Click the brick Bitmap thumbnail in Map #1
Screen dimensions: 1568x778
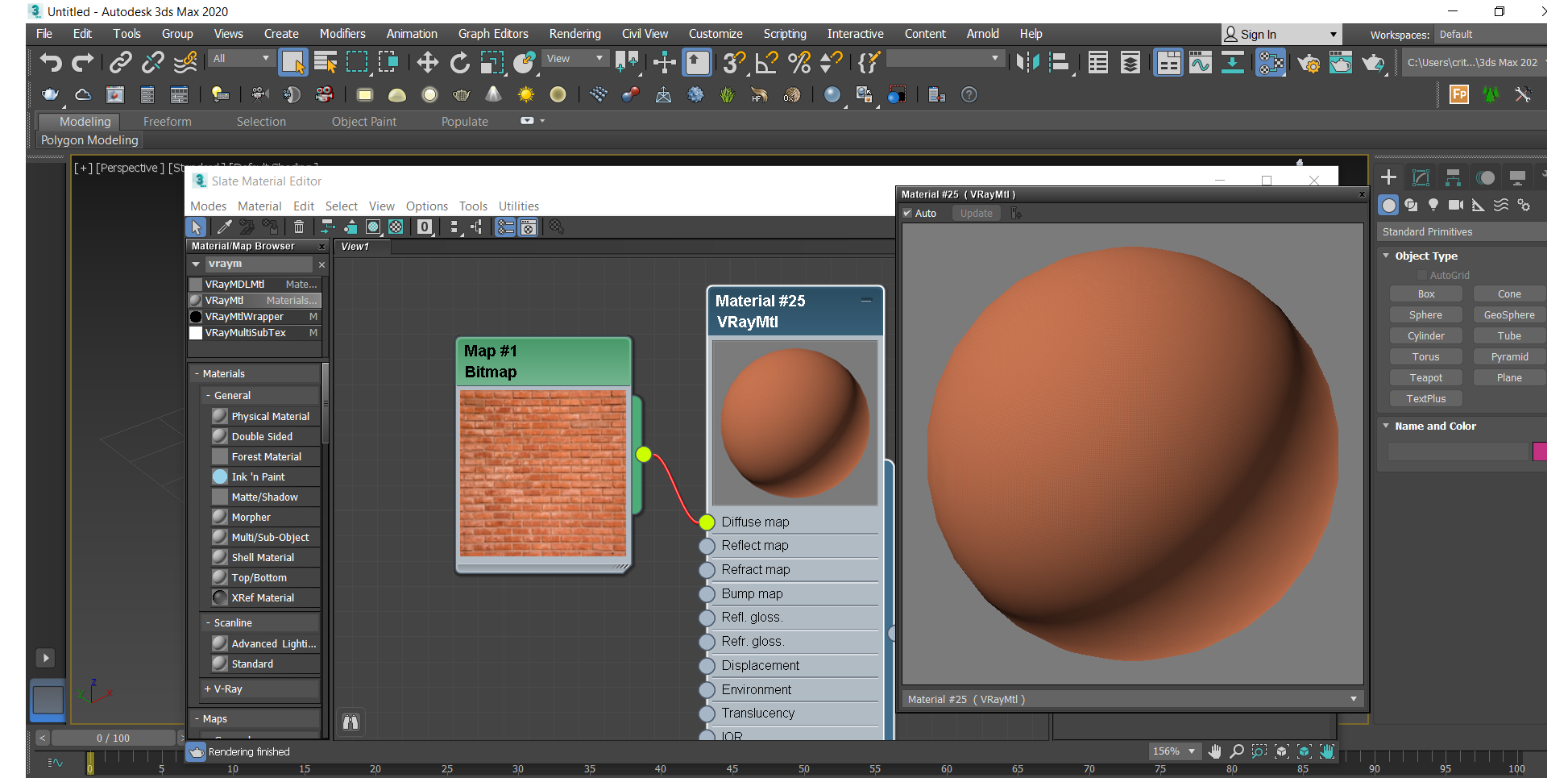click(x=542, y=473)
